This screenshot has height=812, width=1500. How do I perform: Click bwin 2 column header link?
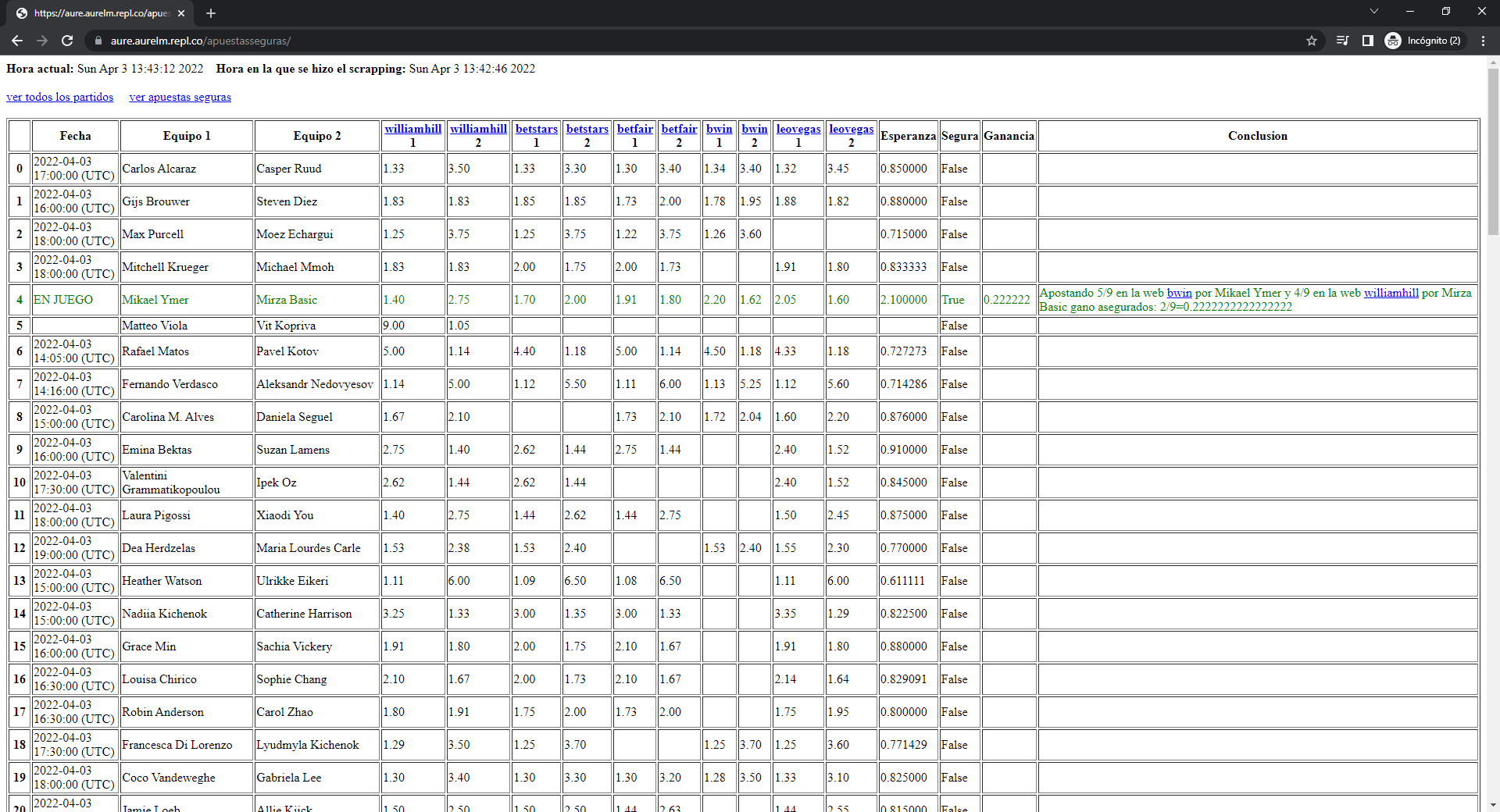point(755,129)
